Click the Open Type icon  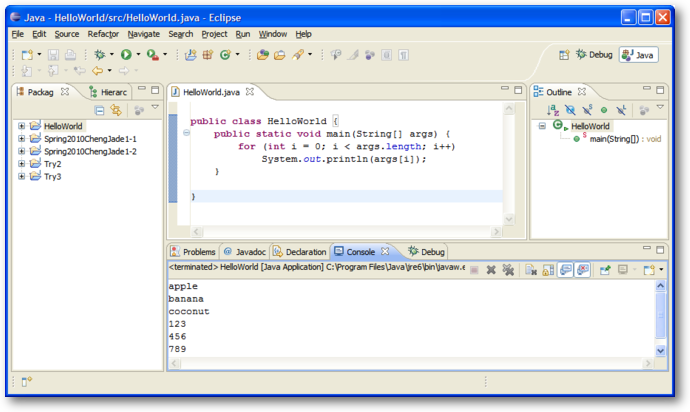263,55
